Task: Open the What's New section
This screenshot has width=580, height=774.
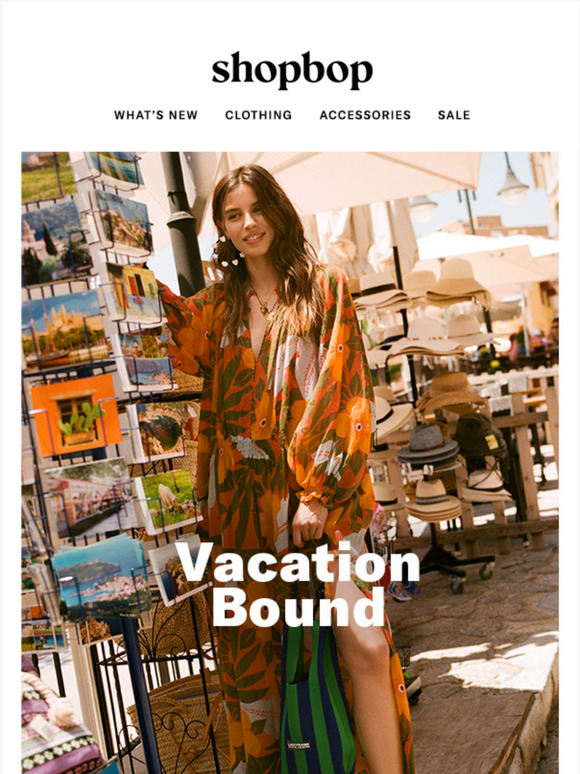Action: tap(155, 115)
